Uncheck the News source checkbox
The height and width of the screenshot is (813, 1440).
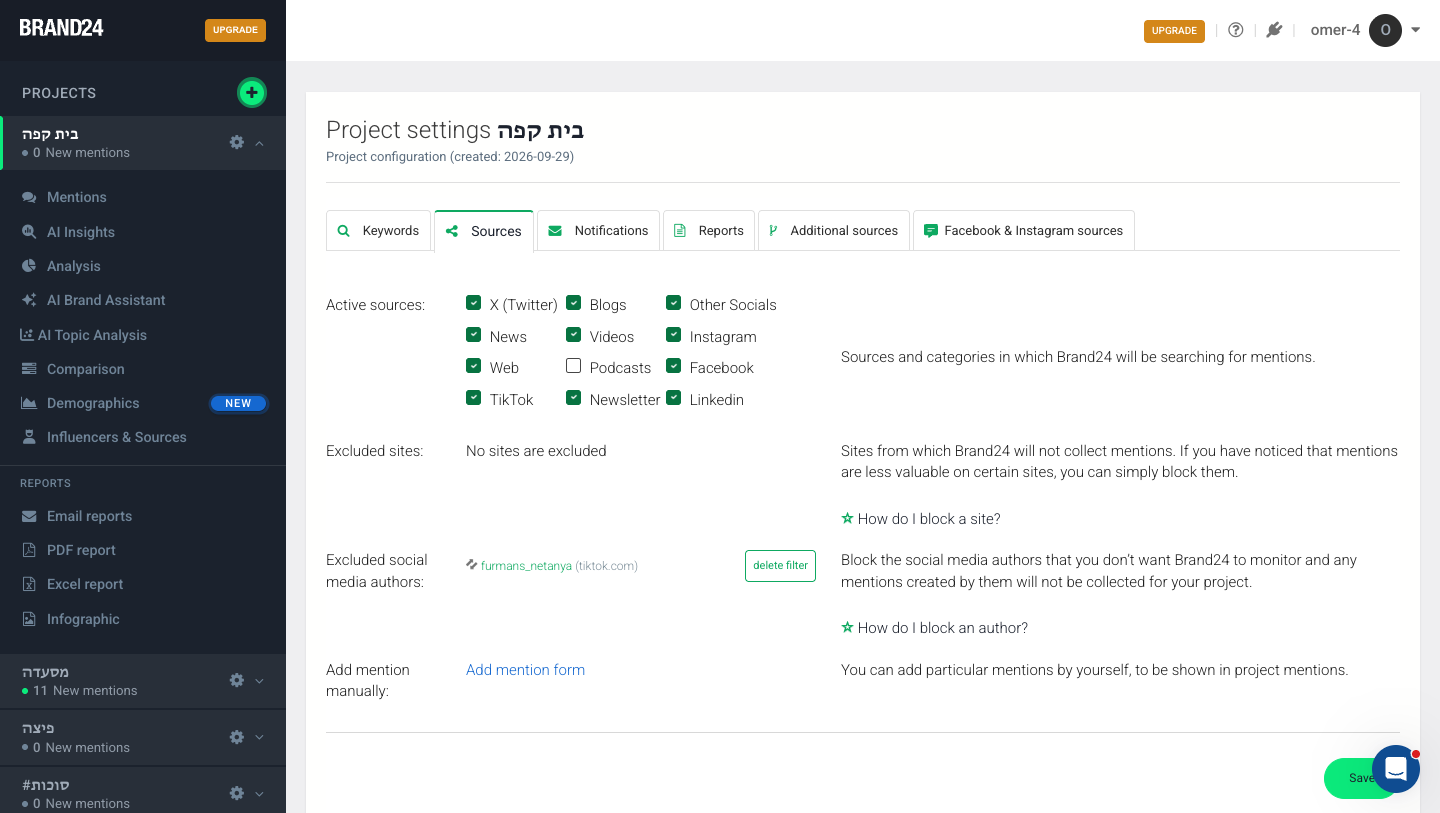(x=474, y=335)
